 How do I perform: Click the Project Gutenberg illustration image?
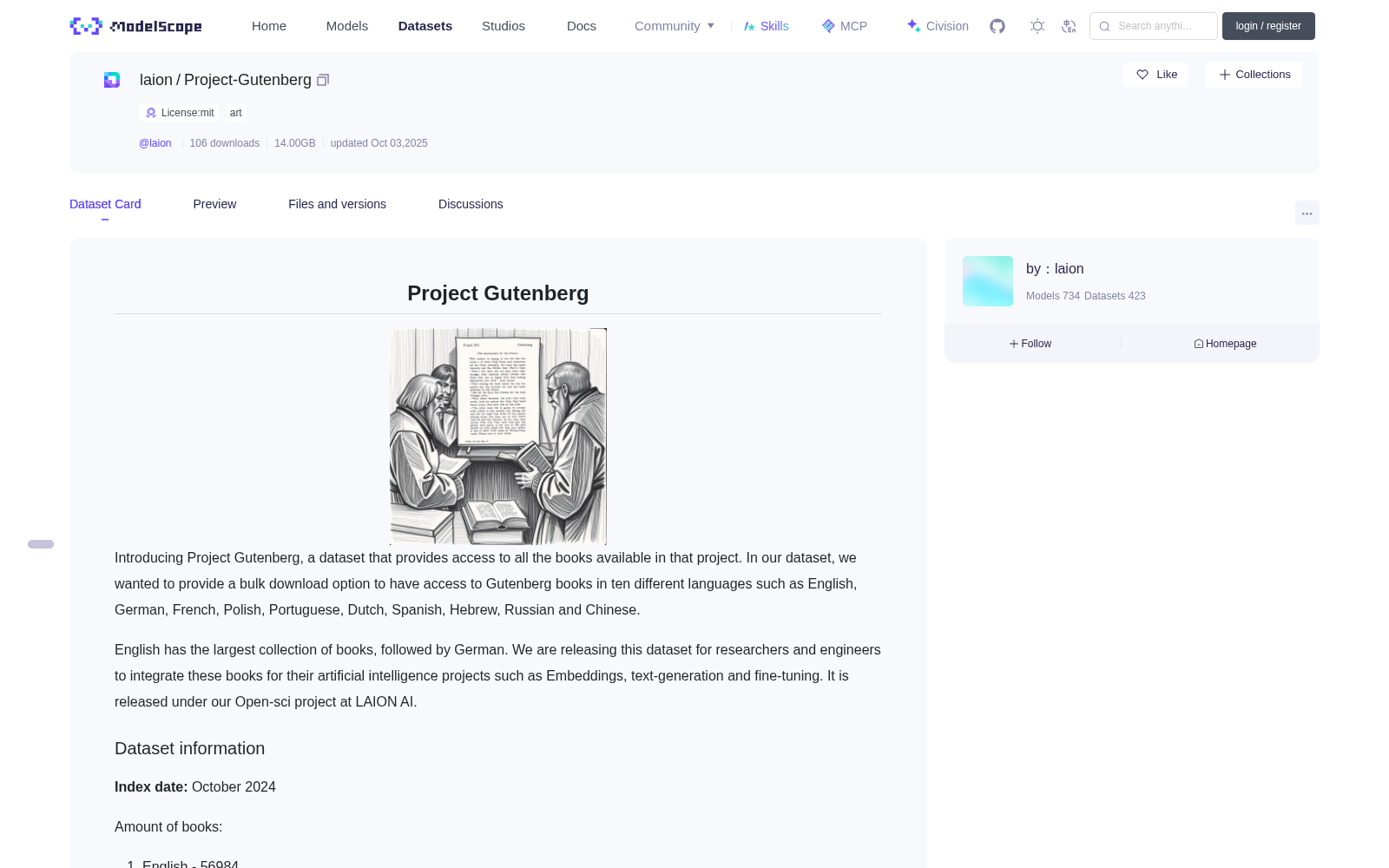(498, 437)
